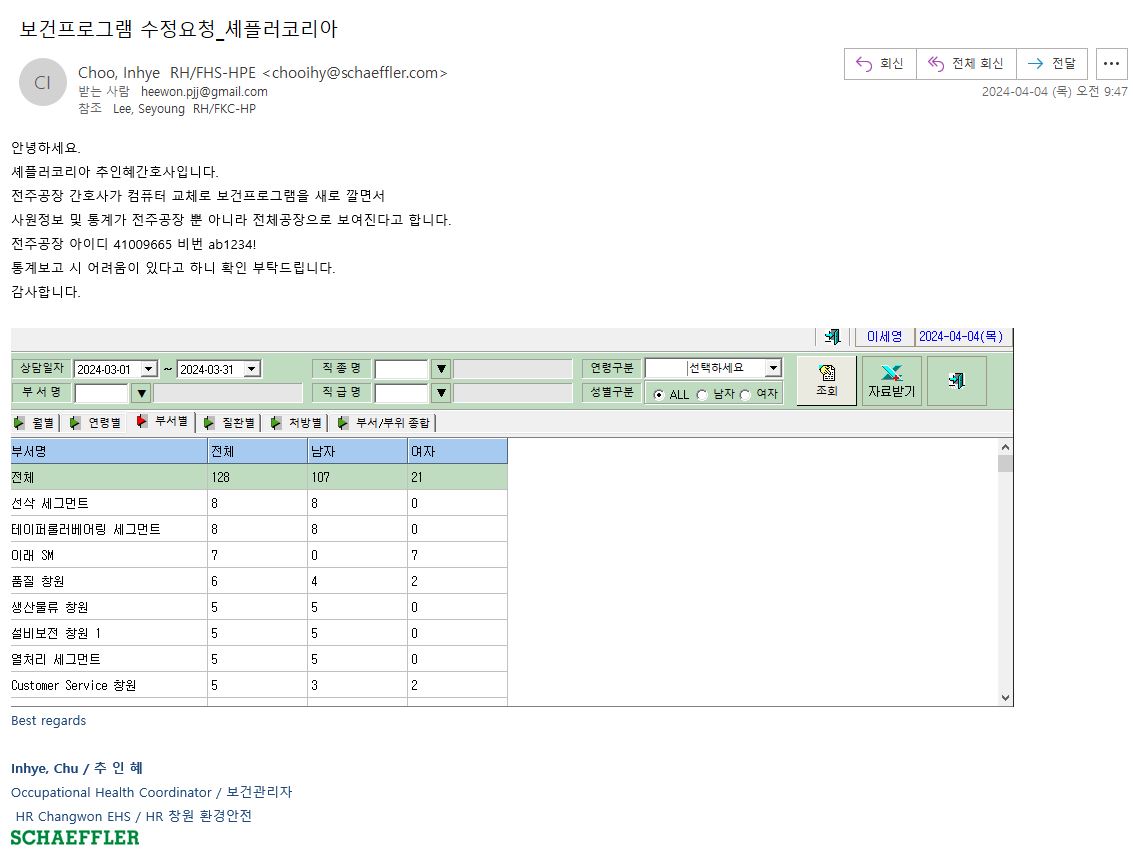Click the 전달 forward arrow button
1133x858 pixels.
click(x=1052, y=64)
